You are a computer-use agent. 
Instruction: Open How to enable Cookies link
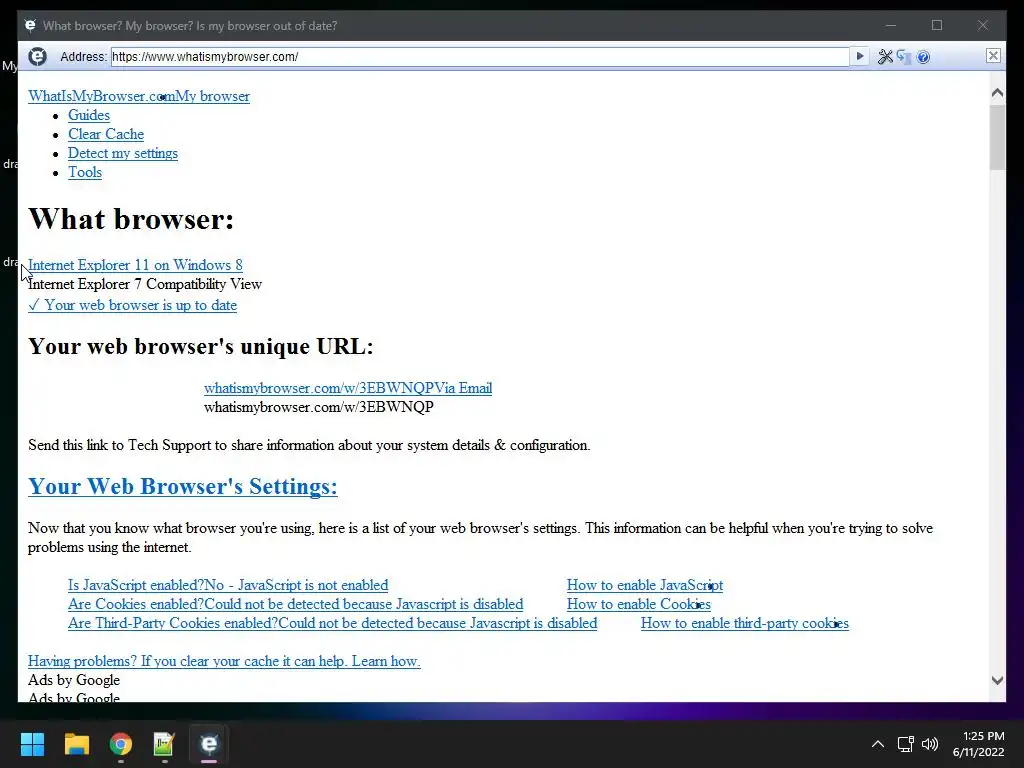(x=639, y=604)
